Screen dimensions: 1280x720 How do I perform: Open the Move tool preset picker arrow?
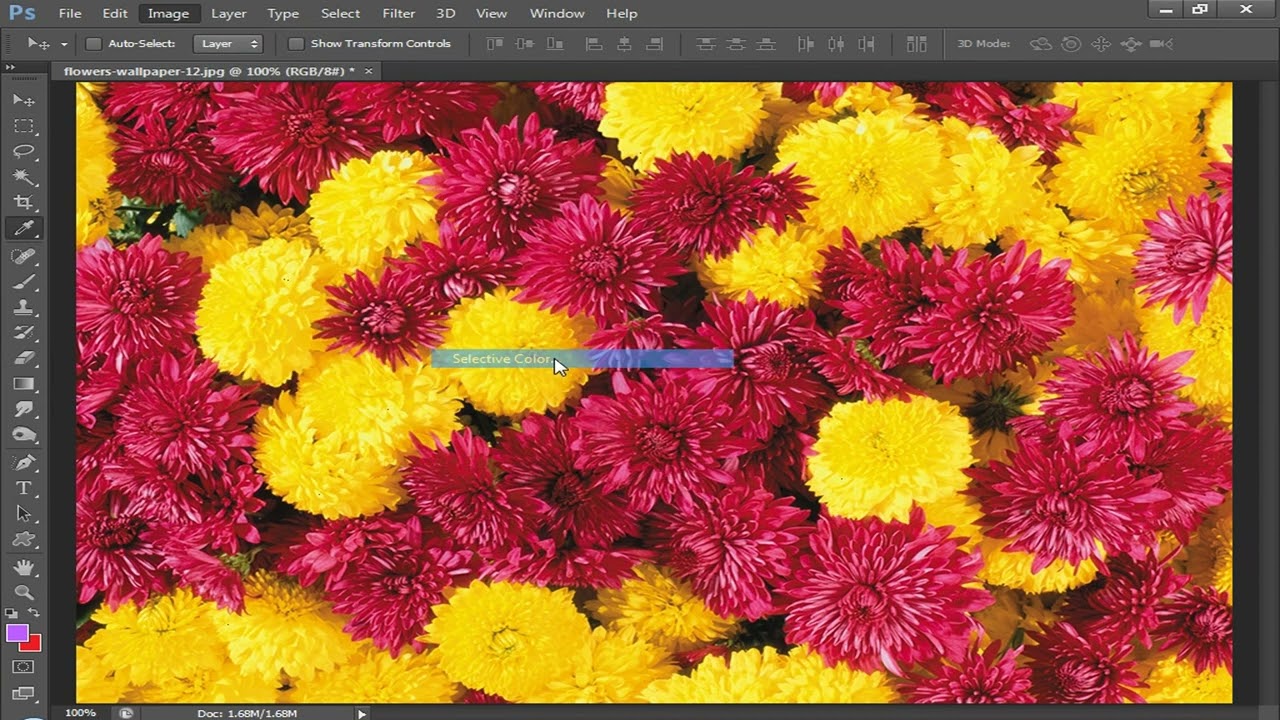pyautogui.click(x=64, y=44)
